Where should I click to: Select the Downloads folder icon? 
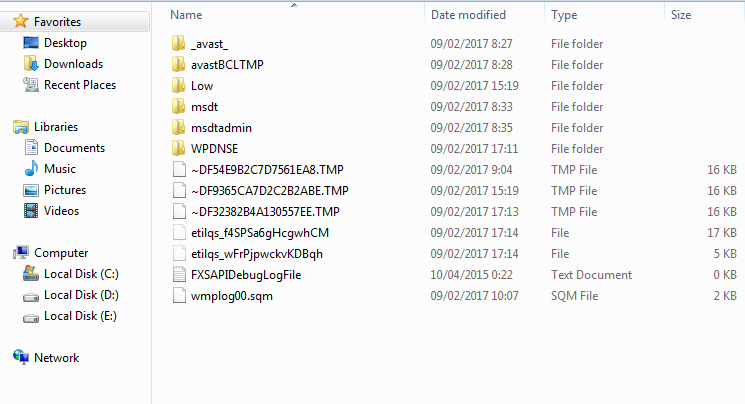tap(31, 64)
